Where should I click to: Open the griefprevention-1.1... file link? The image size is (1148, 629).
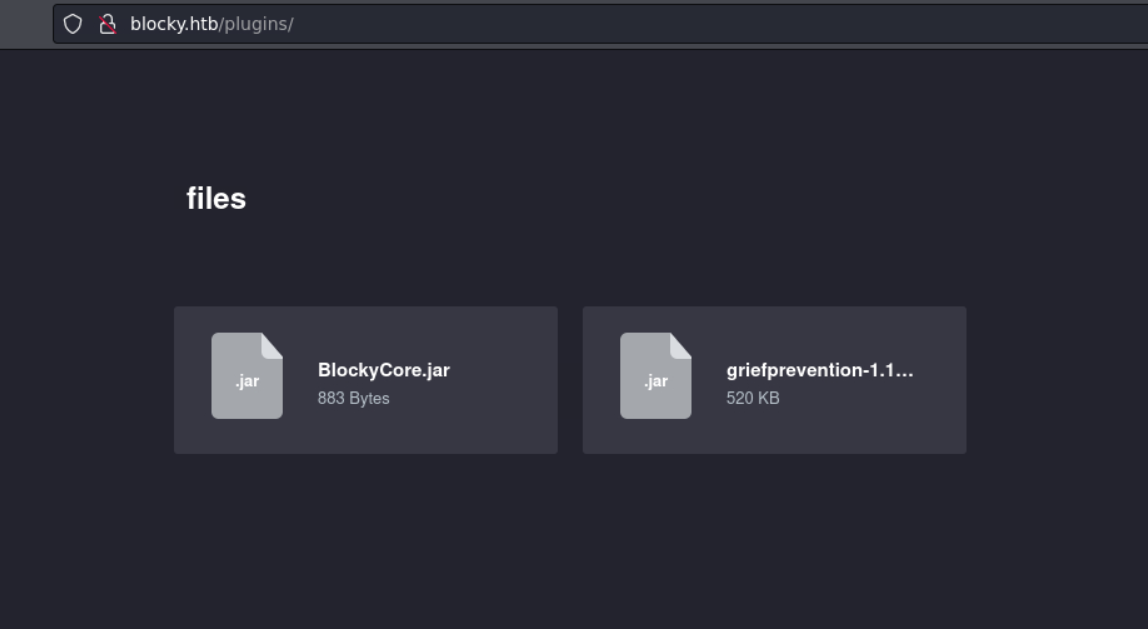pos(819,370)
